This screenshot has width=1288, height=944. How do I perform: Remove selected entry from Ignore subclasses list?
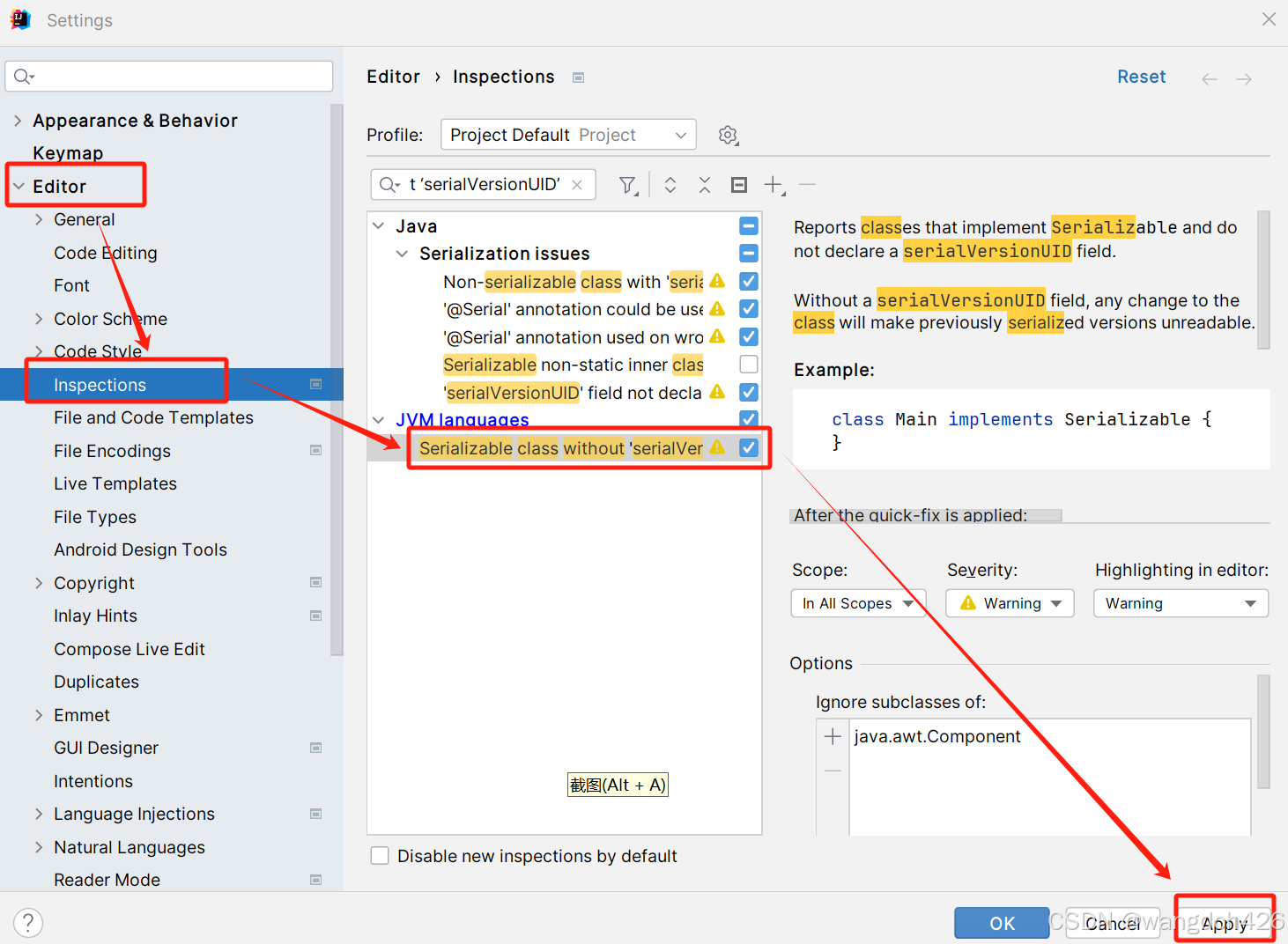point(832,770)
